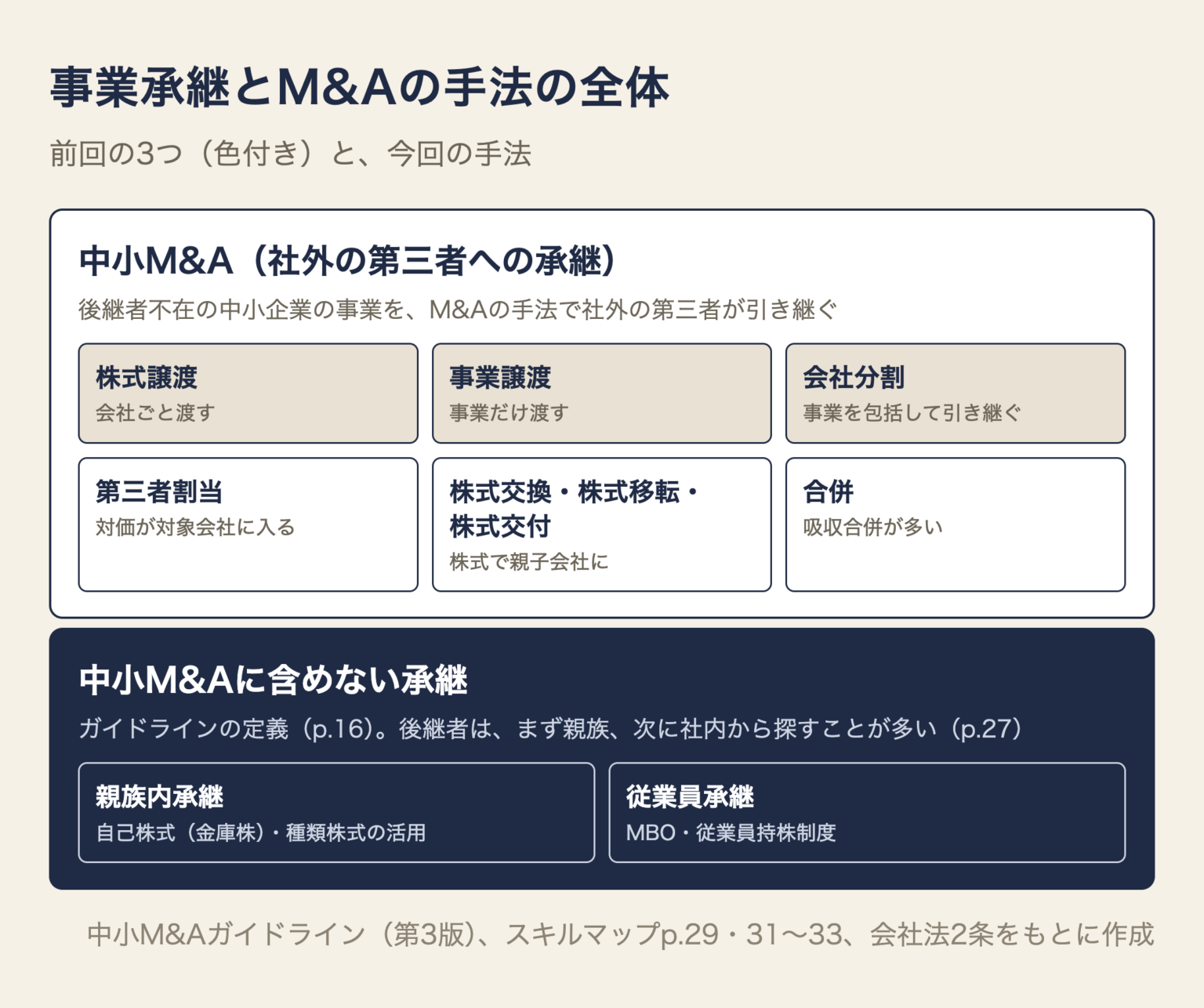Select the subtitle 前回の3つ（色付き）と、今回の手法
Viewport: 1204px width, 1008px height.
tap(291, 154)
